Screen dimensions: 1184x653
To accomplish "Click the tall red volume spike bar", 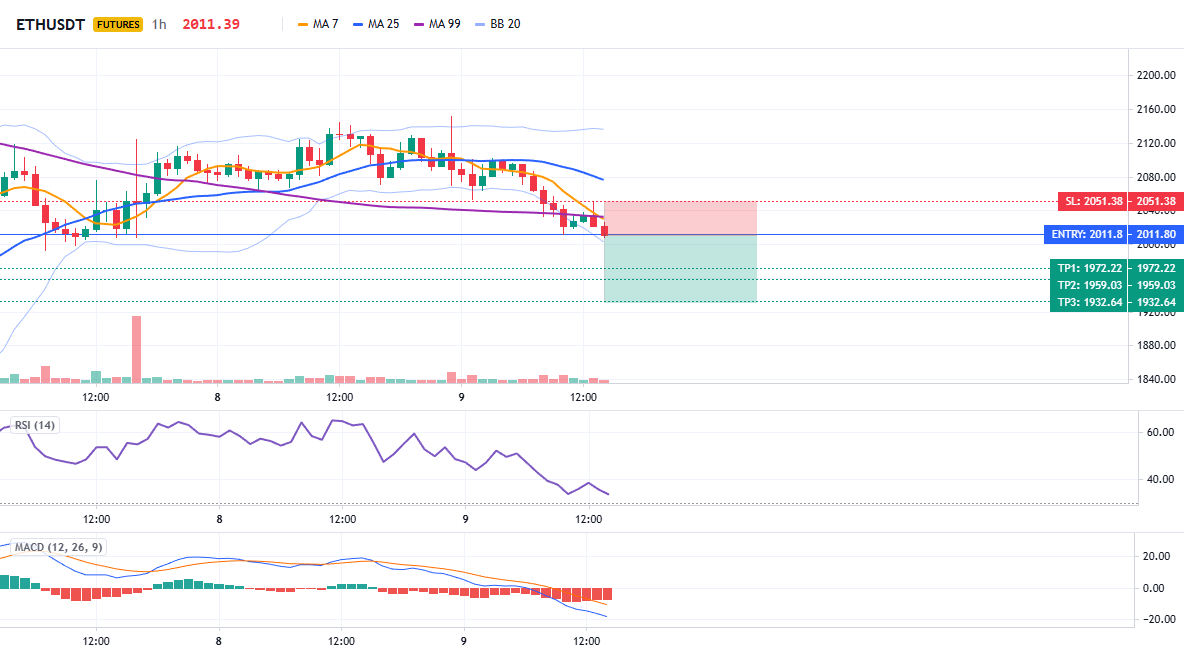I will [x=136, y=349].
